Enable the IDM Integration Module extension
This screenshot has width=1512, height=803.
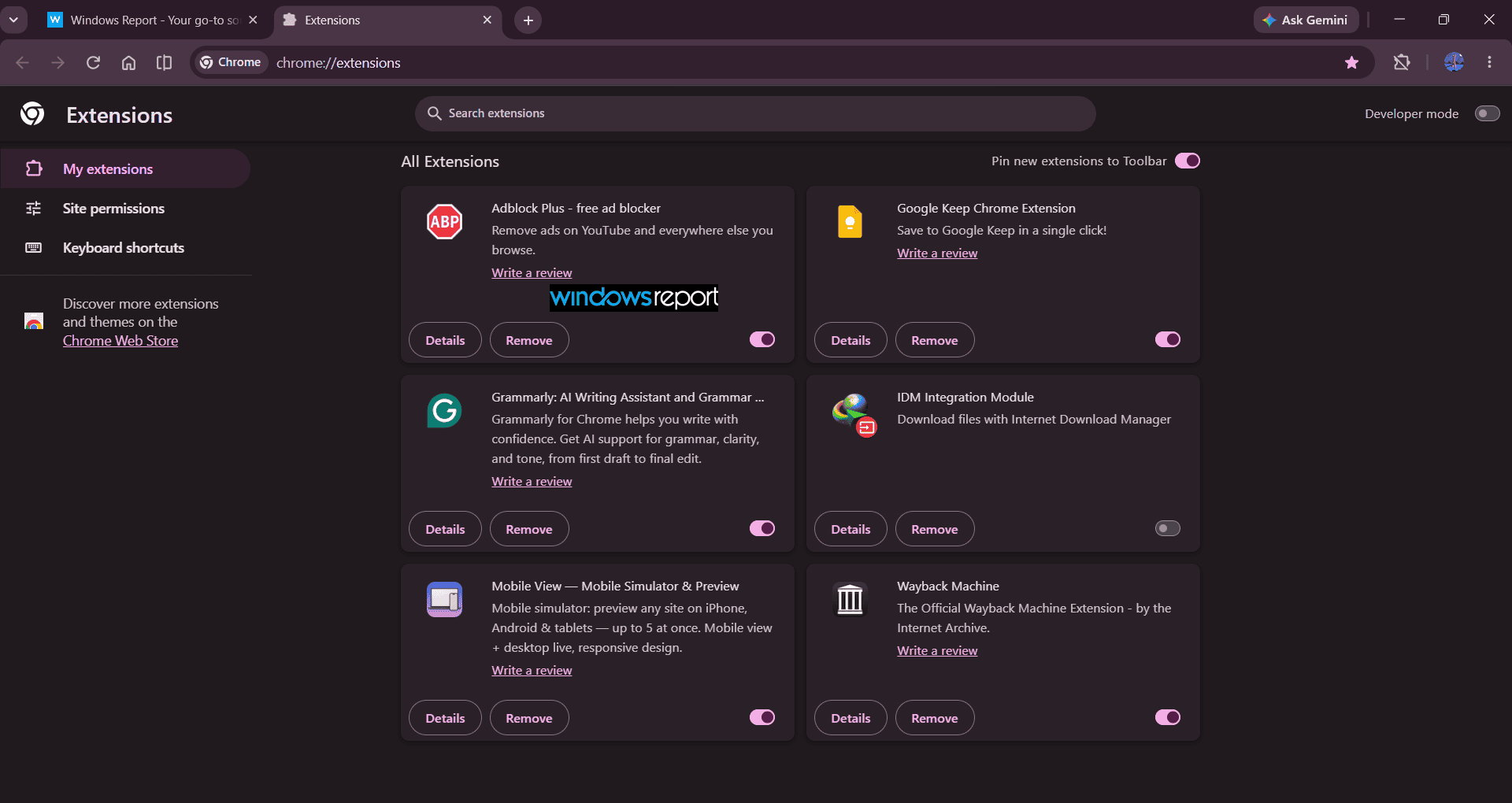(x=1168, y=528)
